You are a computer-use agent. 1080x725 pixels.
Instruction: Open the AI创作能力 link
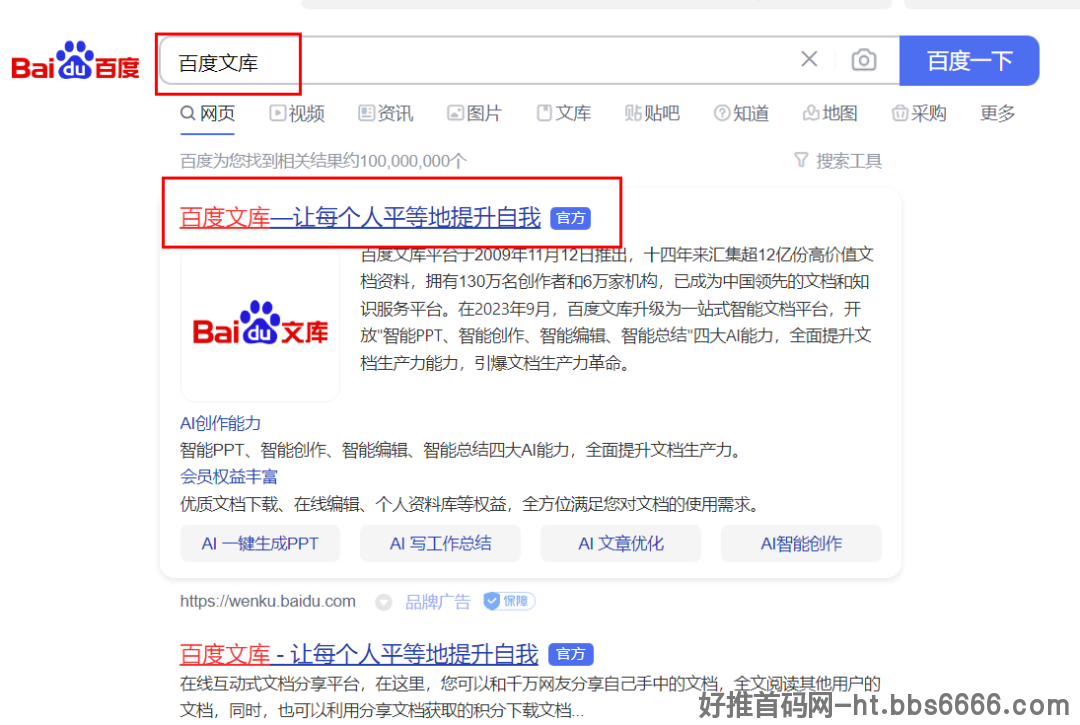pos(220,423)
